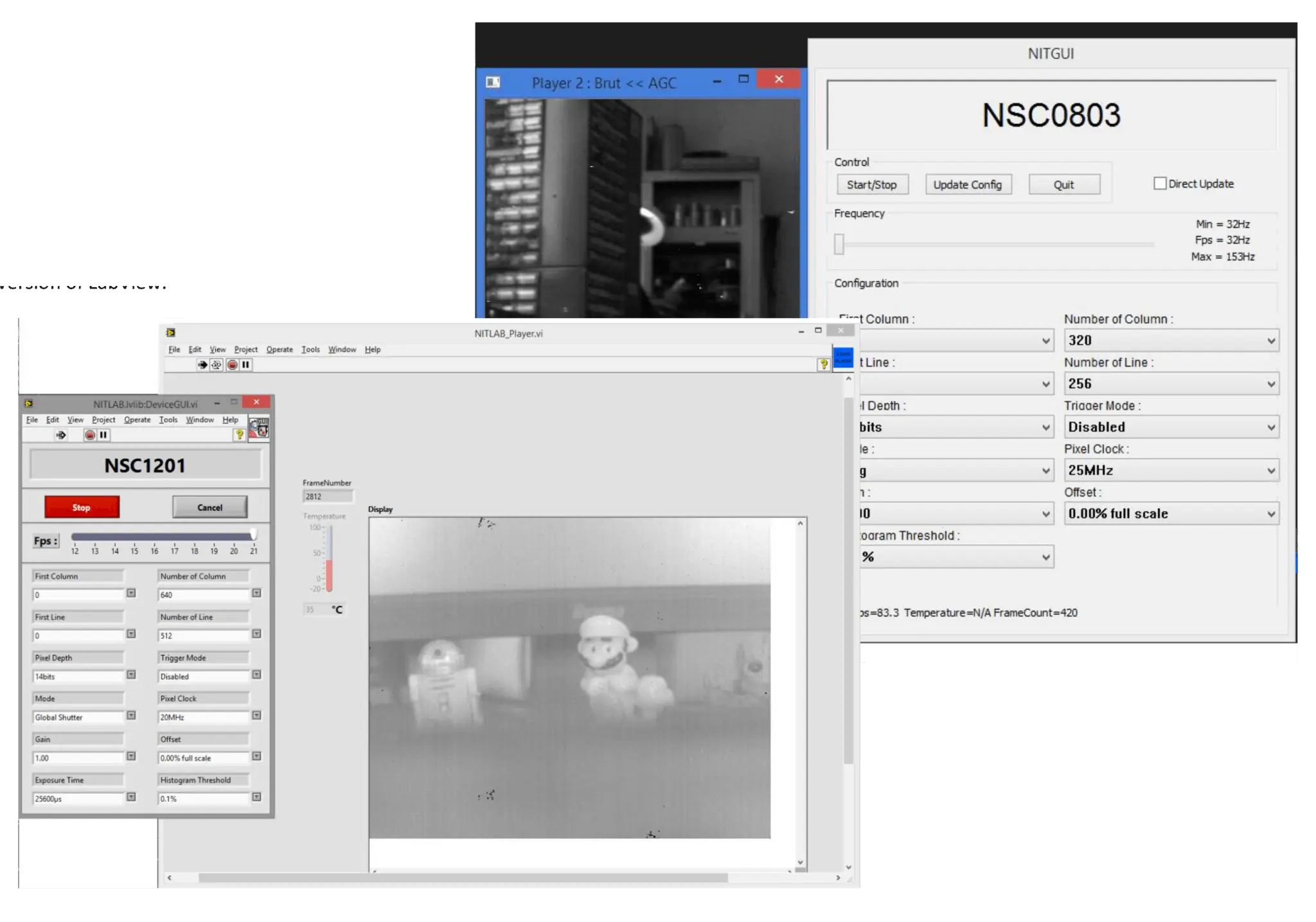Image resolution: width=1316 pixels, height=922 pixels.
Task: Minimize the Player 2 Brut AGC window
Action: (717, 81)
